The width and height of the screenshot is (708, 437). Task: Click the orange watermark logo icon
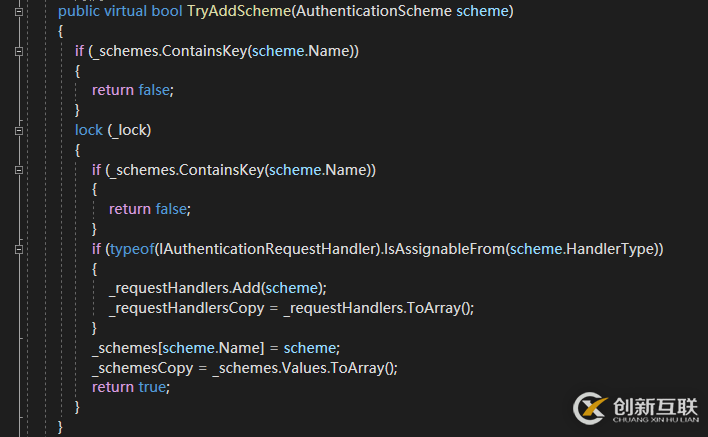point(593,408)
